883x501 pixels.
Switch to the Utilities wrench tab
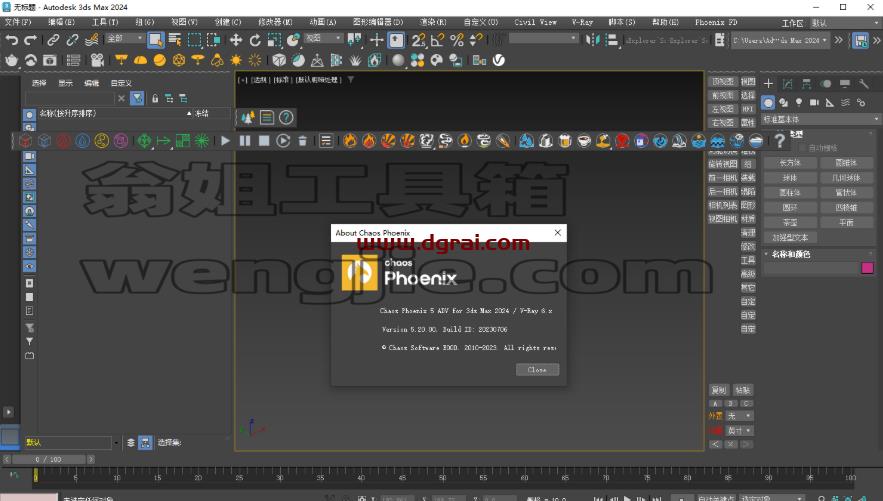863,84
